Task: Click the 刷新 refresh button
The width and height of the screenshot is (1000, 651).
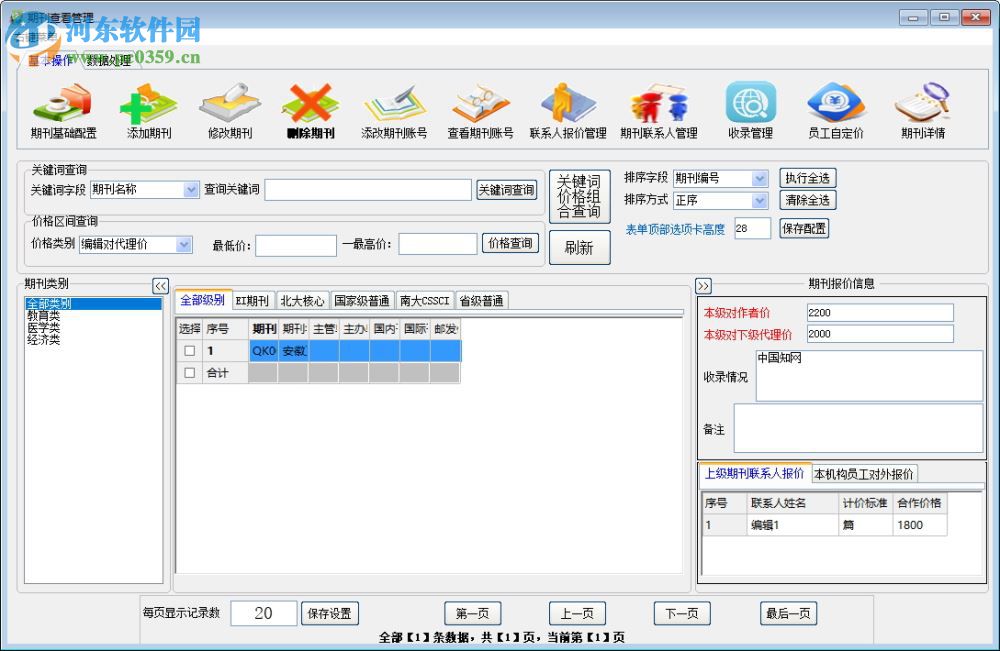Action: point(578,247)
